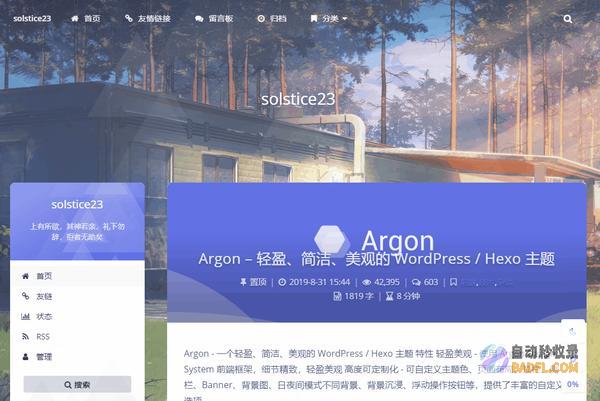
Task: Click the 置顶 pinned label
Action: click(258, 282)
